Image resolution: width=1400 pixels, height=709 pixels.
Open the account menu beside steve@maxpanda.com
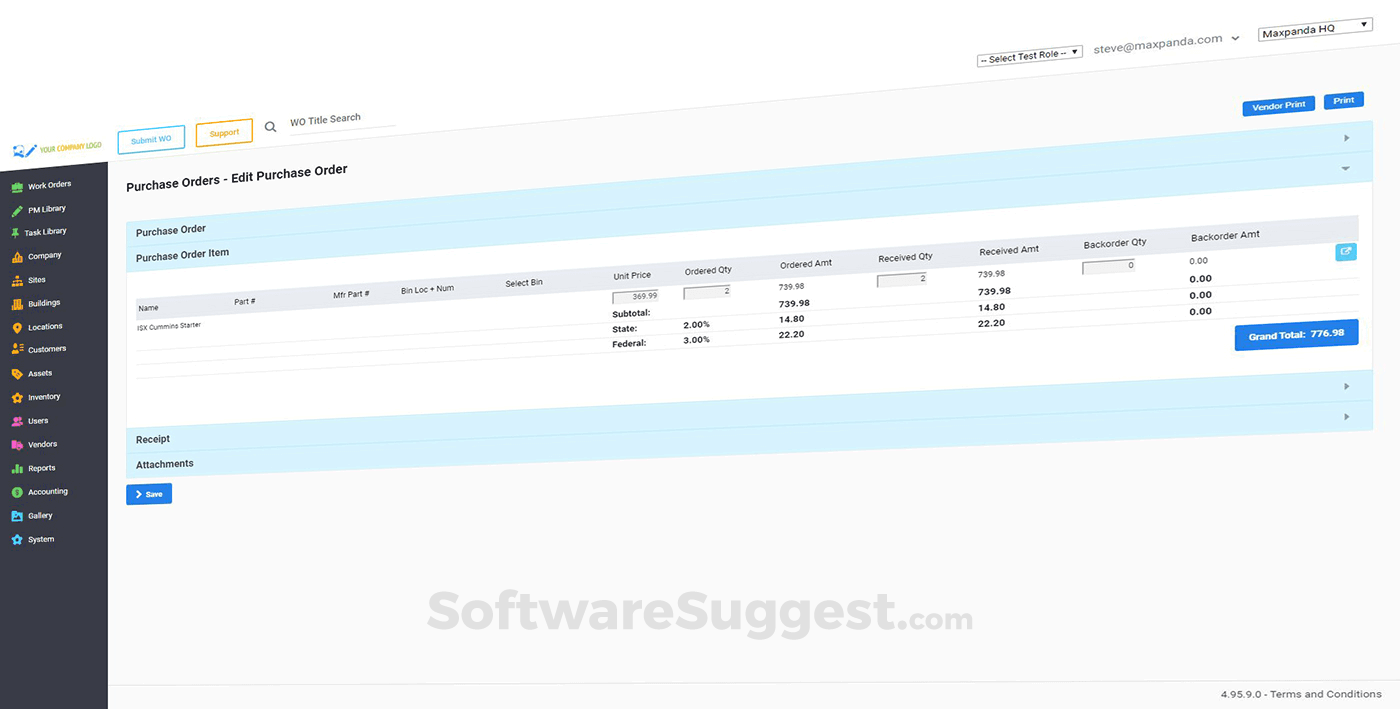pos(1237,37)
